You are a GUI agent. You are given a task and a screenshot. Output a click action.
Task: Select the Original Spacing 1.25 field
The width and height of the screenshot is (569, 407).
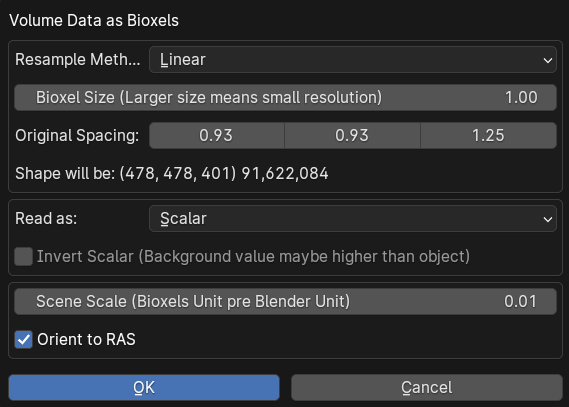click(x=488, y=135)
